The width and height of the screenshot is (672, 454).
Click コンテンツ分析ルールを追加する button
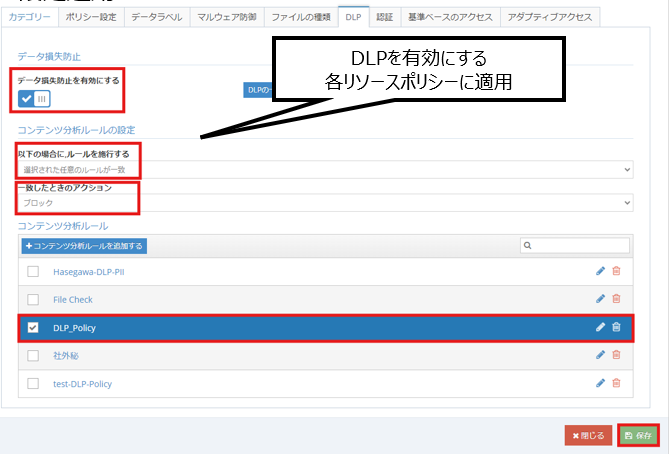[84, 246]
